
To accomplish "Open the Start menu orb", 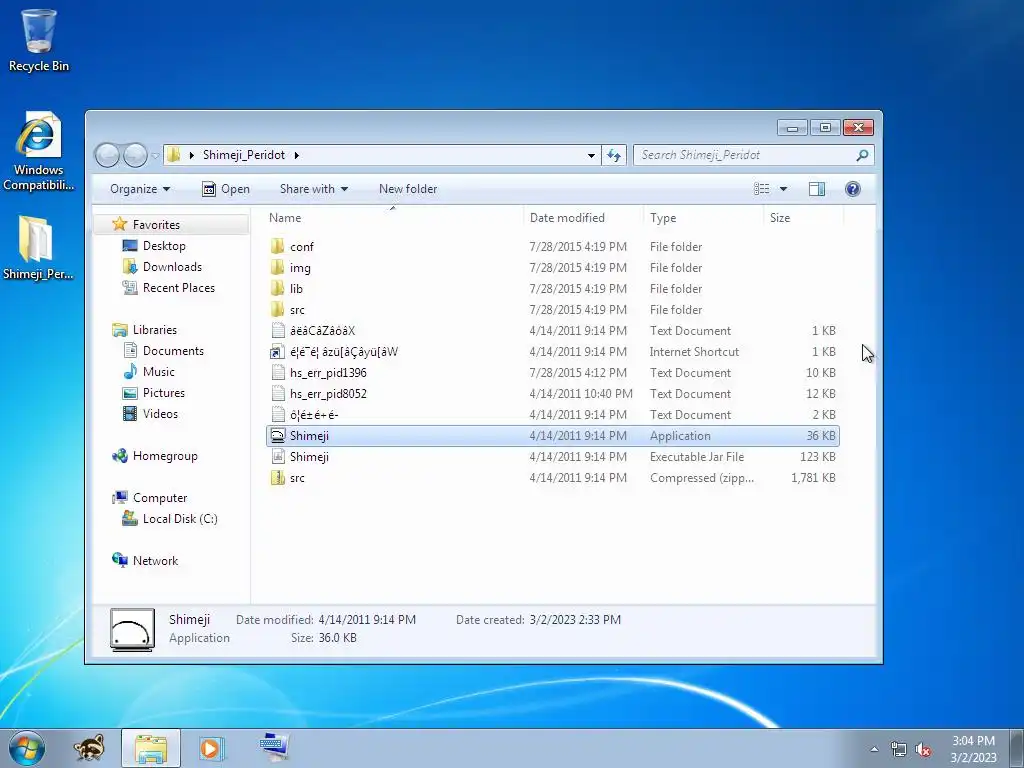I will click(27, 748).
